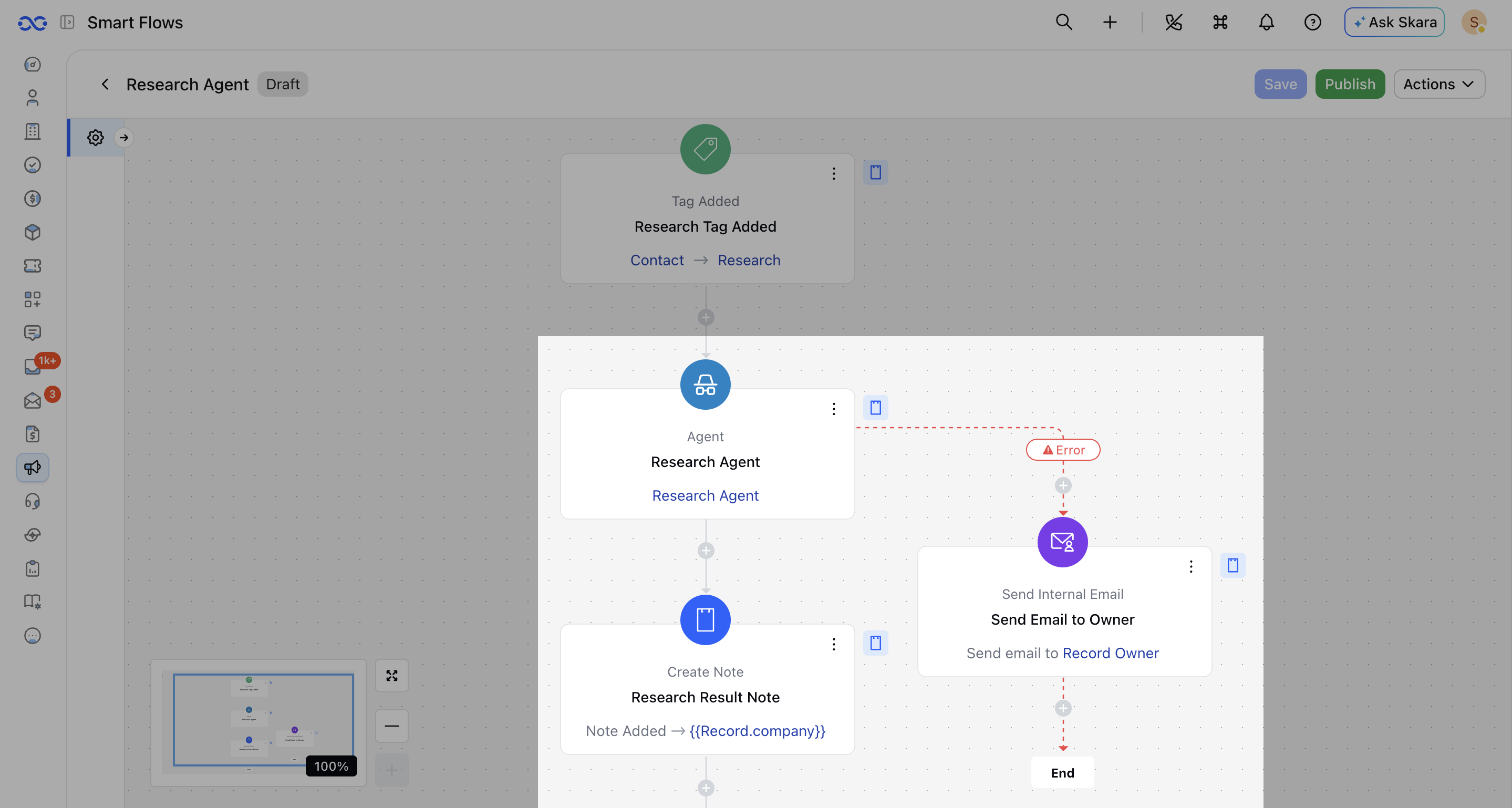Click note icon beside Create Note node

click(876, 643)
